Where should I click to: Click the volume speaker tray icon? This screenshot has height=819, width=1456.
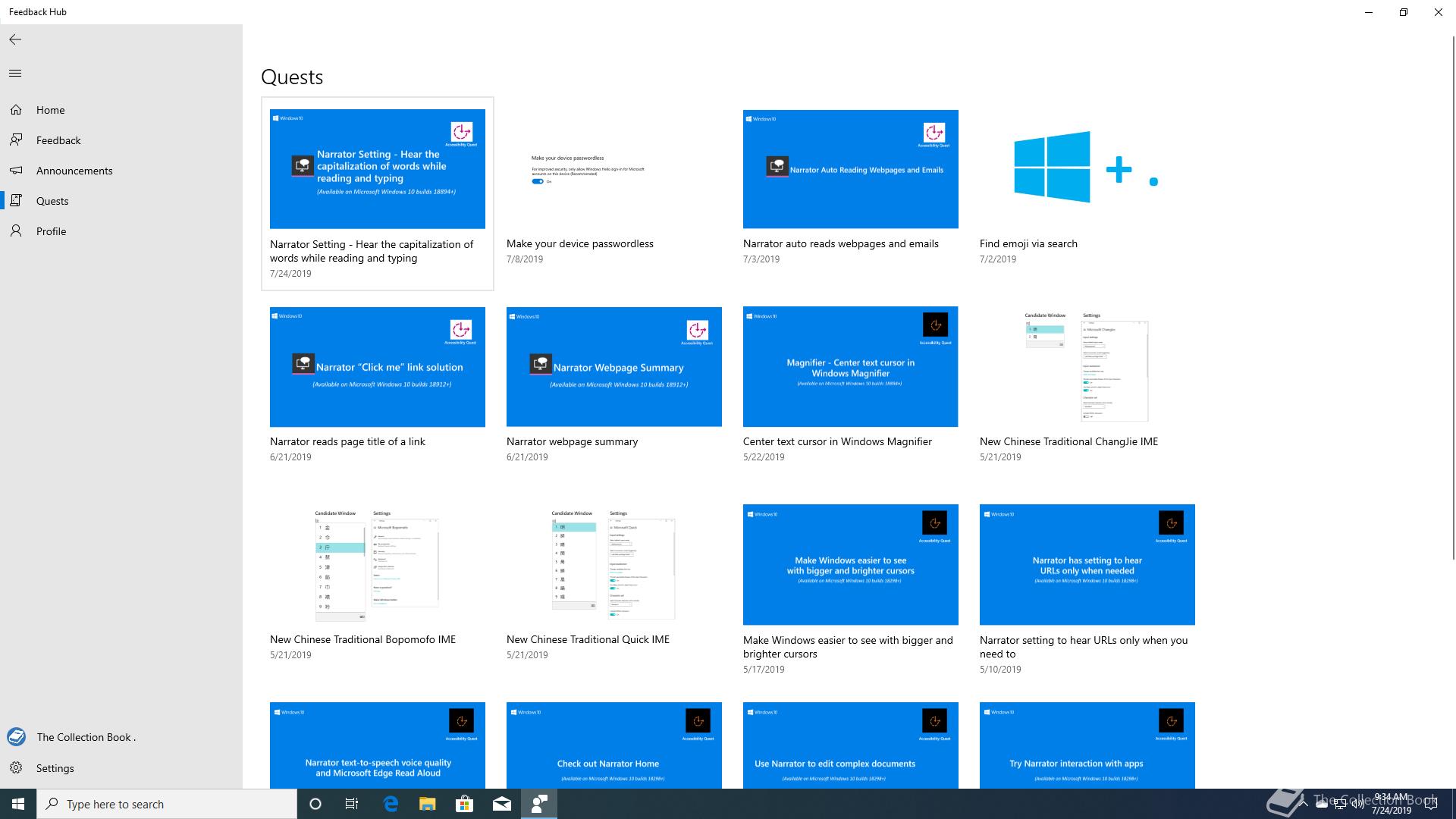(1357, 805)
